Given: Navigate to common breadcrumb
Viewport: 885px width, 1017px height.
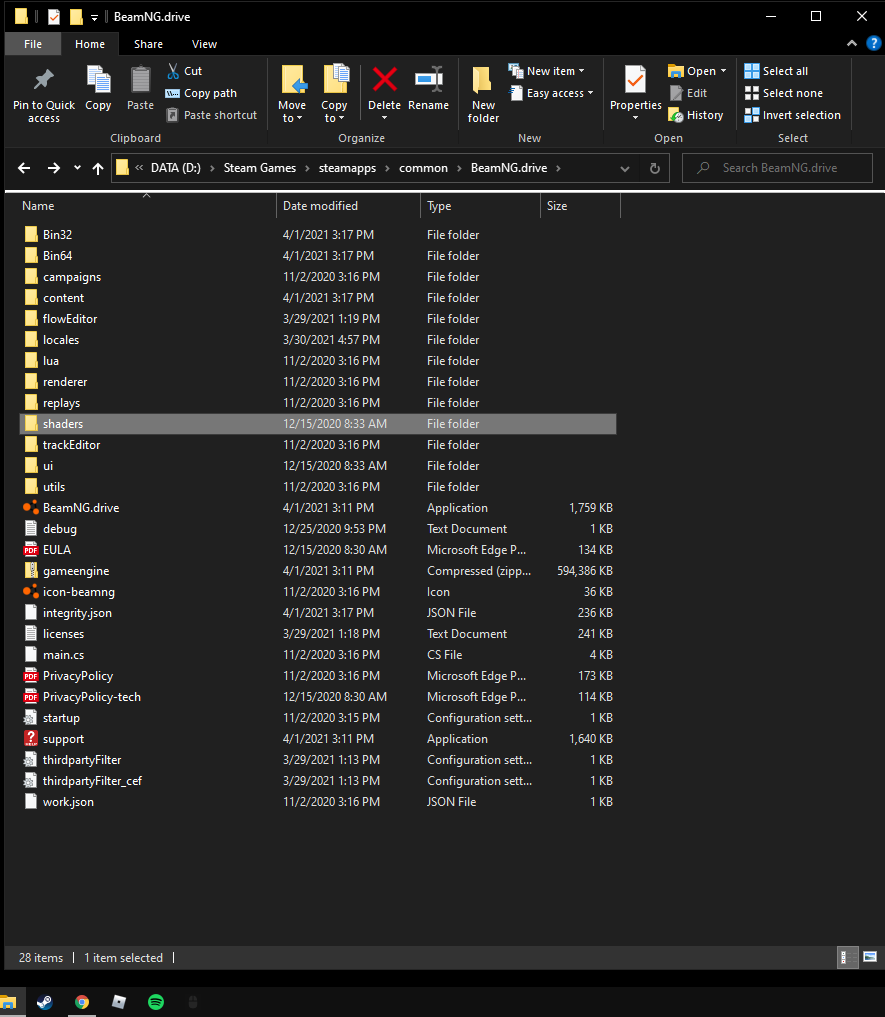Looking at the screenshot, I should (x=423, y=168).
